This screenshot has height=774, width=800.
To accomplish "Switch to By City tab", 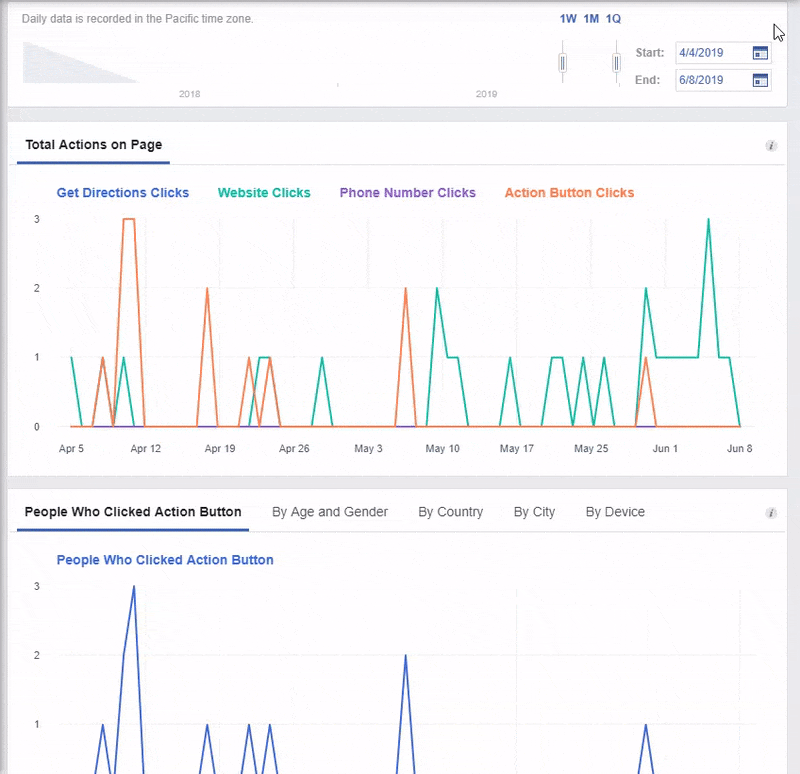I will click(534, 512).
